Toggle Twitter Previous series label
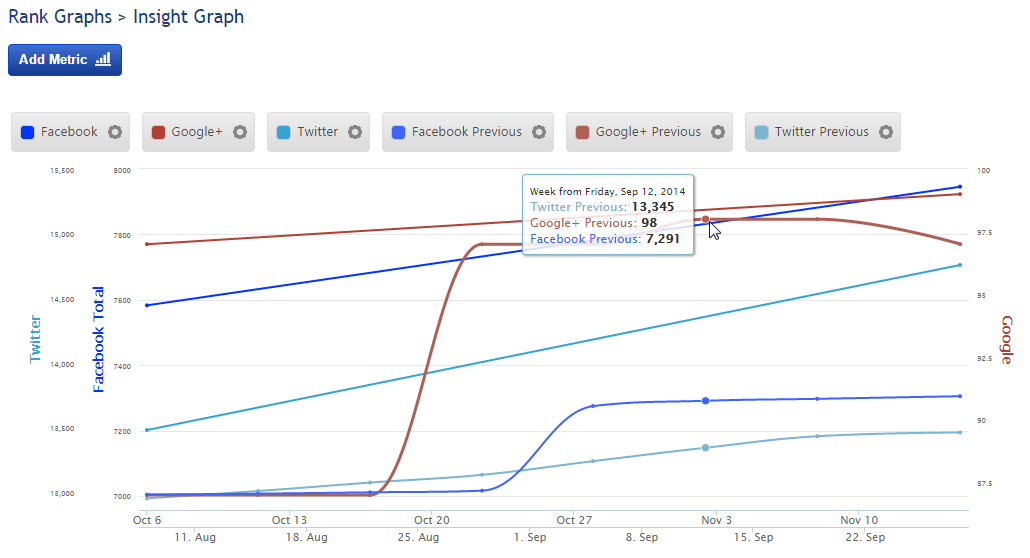Viewport: 1030px width, 558px height. [x=821, y=132]
